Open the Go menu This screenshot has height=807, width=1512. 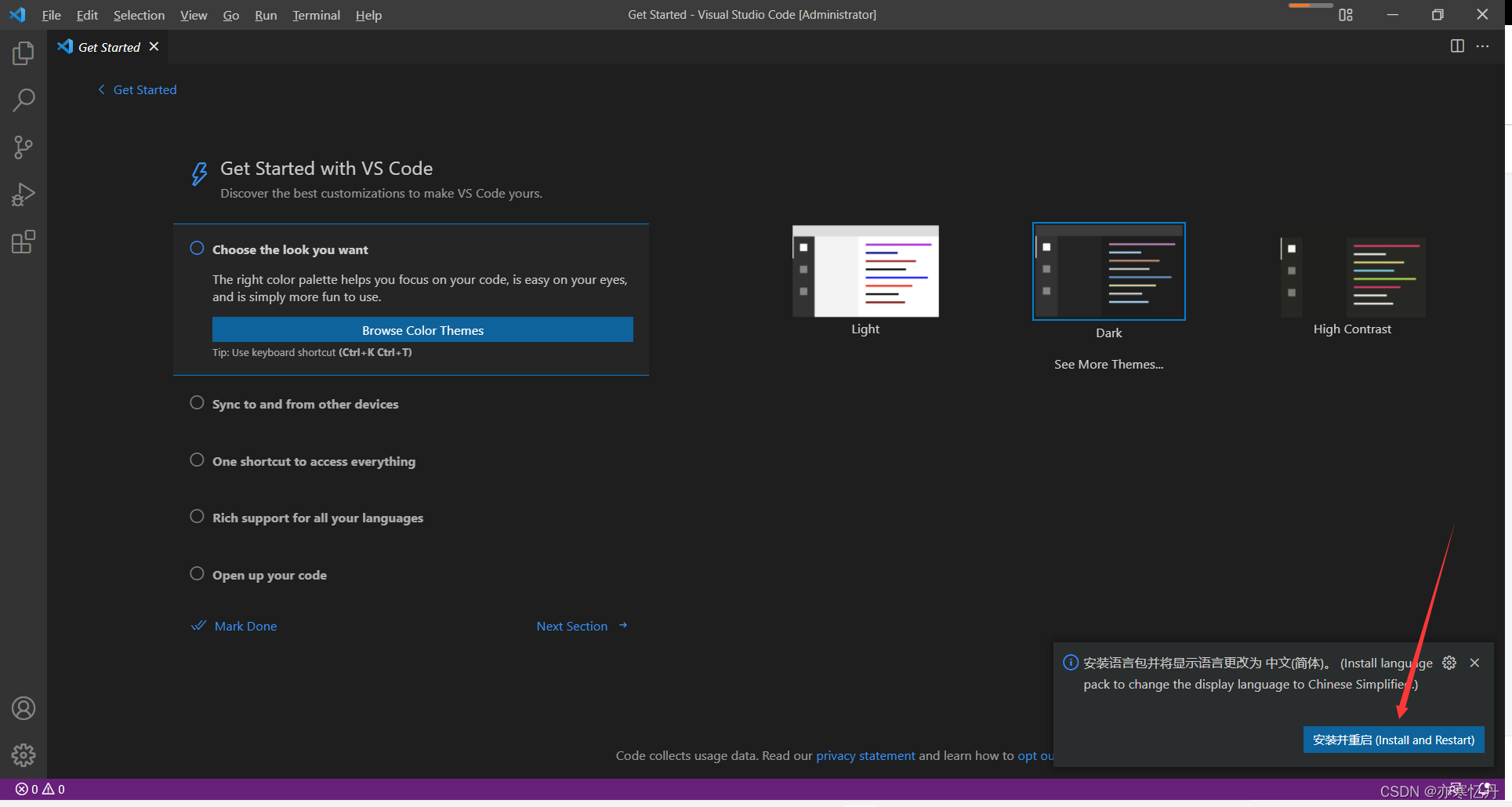pos(230,15)
